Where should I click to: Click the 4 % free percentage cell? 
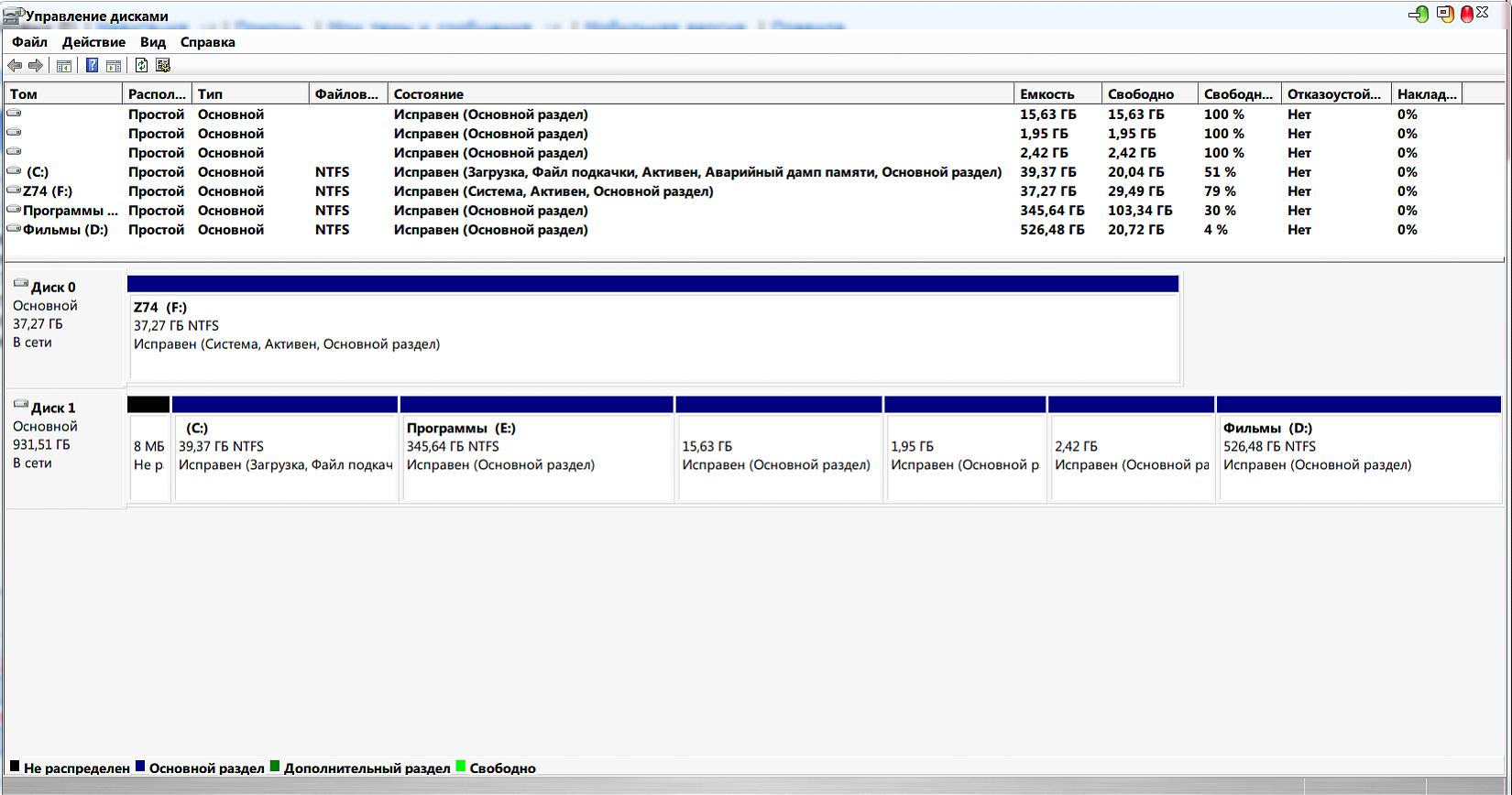(1216, 230)
